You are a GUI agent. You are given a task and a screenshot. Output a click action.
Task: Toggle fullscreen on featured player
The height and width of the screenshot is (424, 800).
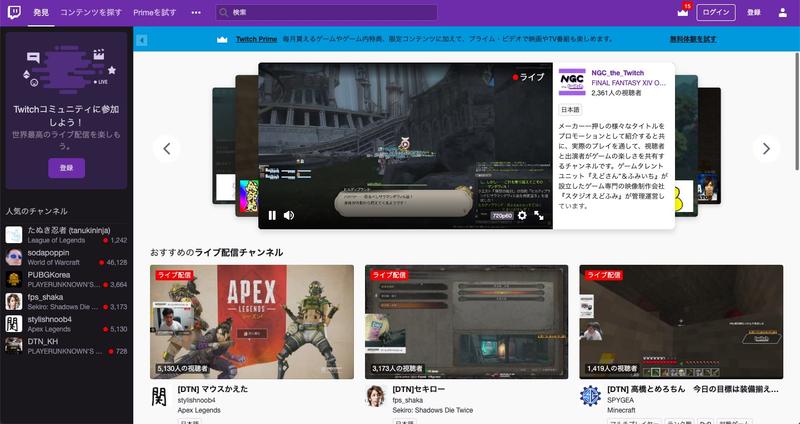(539, 215)
